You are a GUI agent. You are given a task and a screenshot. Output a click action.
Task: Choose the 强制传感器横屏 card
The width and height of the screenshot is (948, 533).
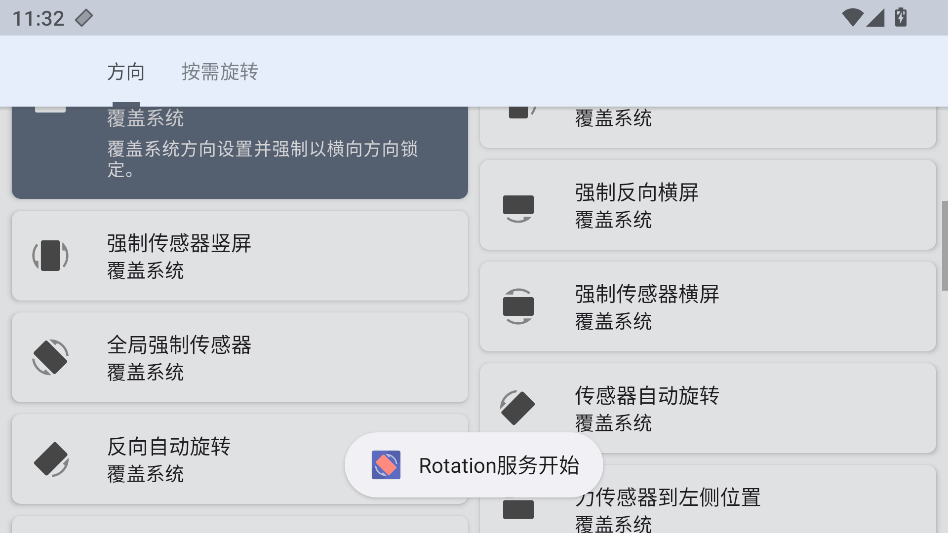pyautogui.click(x=708, y=306)
